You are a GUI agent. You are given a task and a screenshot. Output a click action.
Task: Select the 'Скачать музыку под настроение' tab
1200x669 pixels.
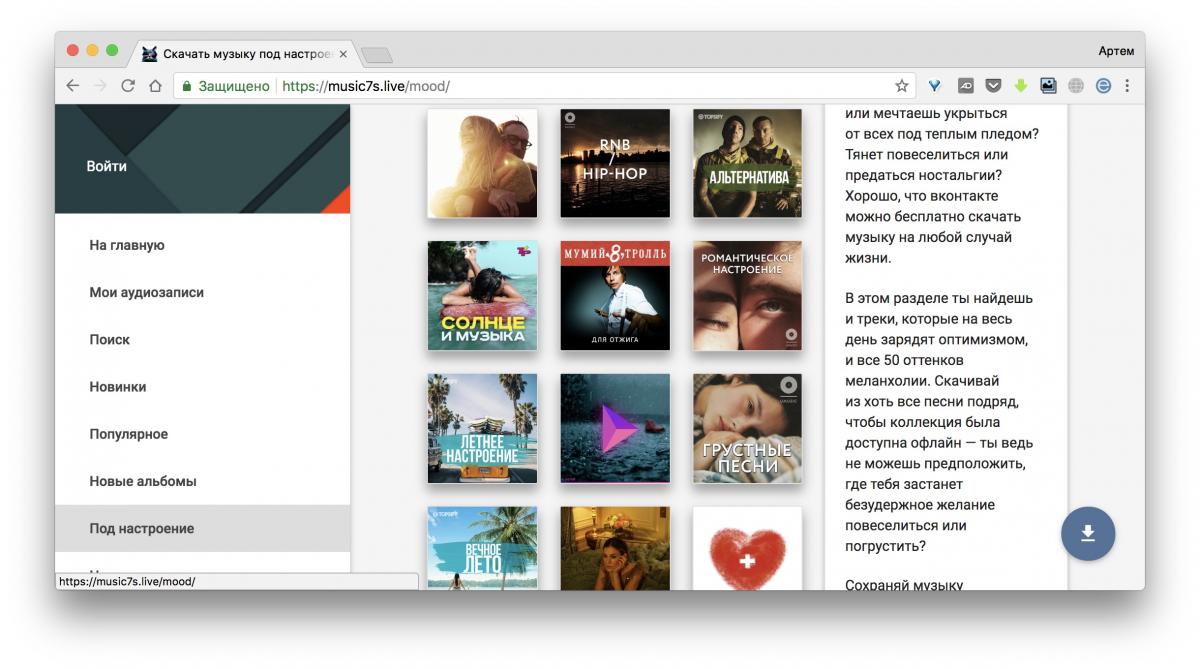point(245,54)
